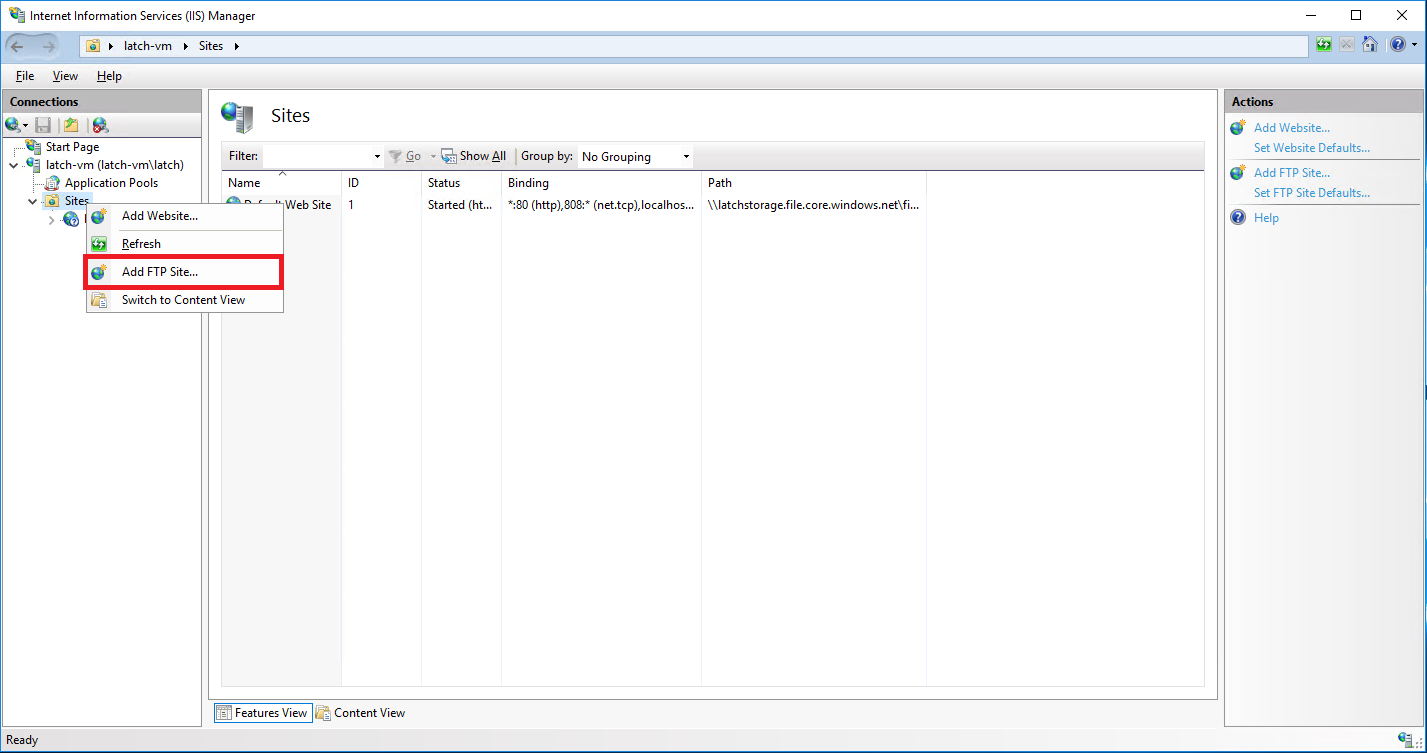
Task: Click the Save floppy icon in Connections
Action: (x=43, y=125)
